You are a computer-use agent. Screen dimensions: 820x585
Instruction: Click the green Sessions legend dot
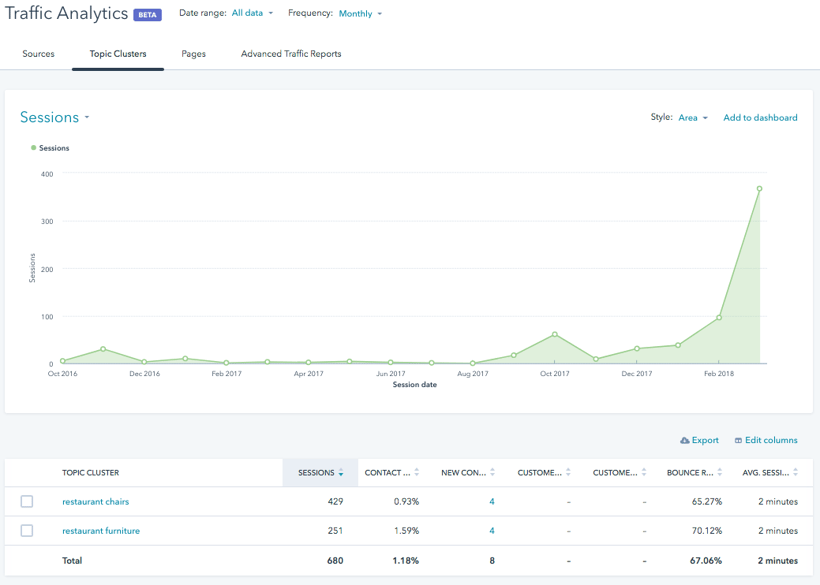(x=33, y=148)
